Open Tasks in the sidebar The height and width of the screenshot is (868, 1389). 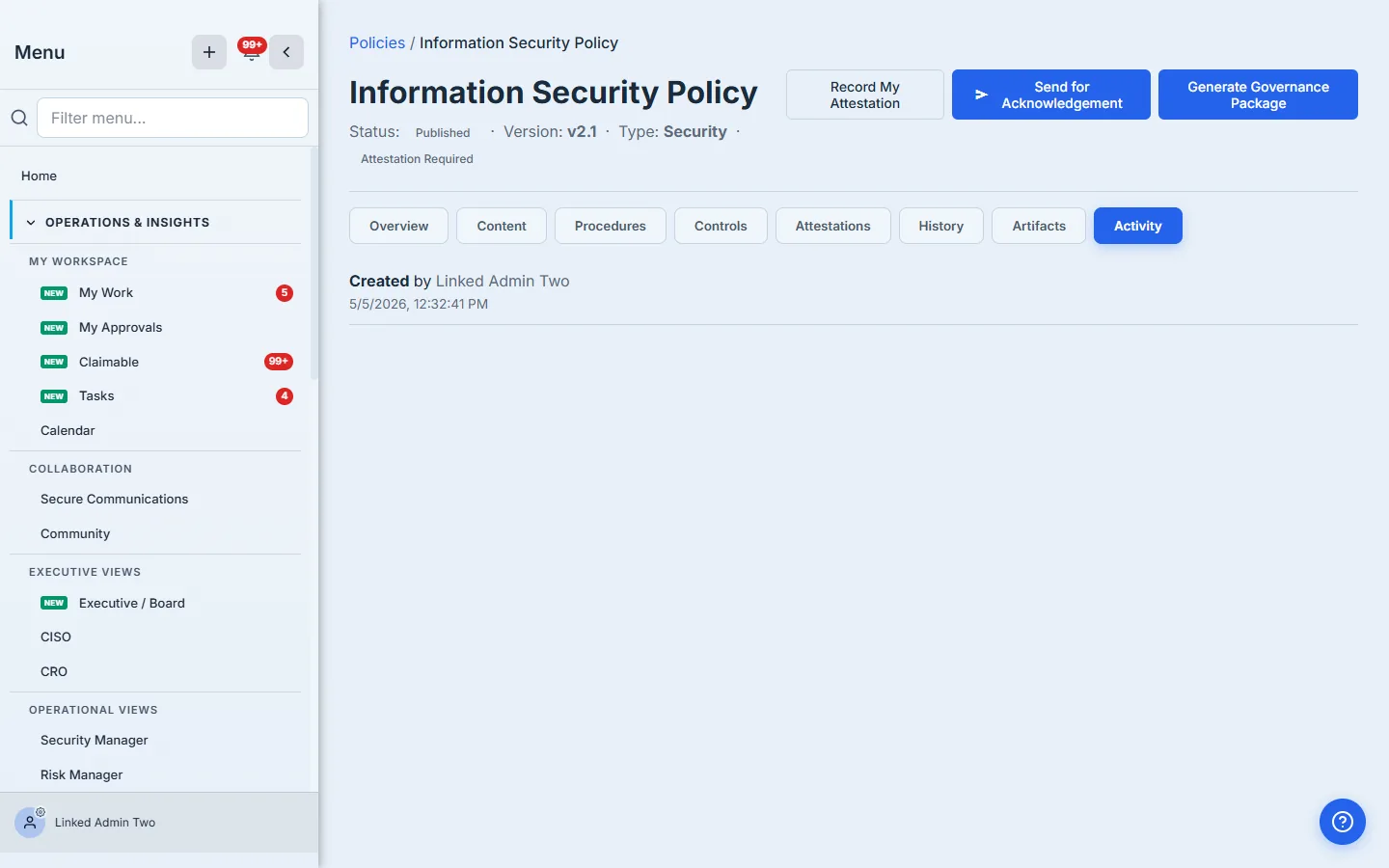pyautogui.click(x=96, y=396)
